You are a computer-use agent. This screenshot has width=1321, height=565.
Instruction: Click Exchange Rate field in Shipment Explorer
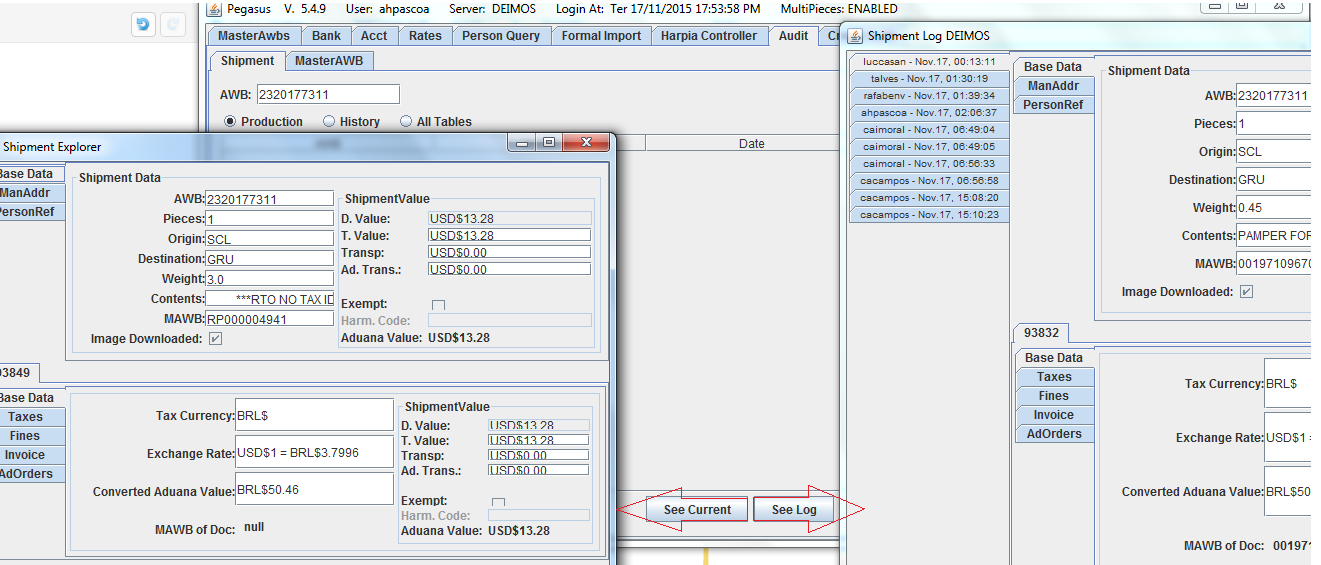(x=314, y=453)
